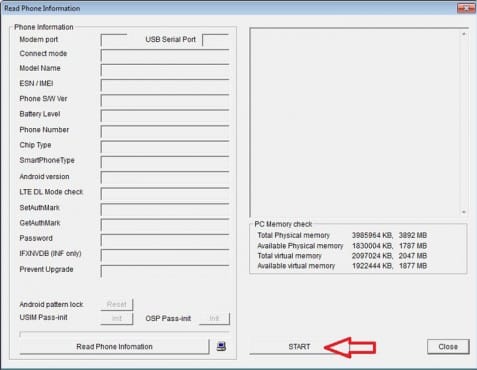The height and width of the screenshot is (370, 477).
Task: Close the Read Phone Information window
Action: [466, 8]
